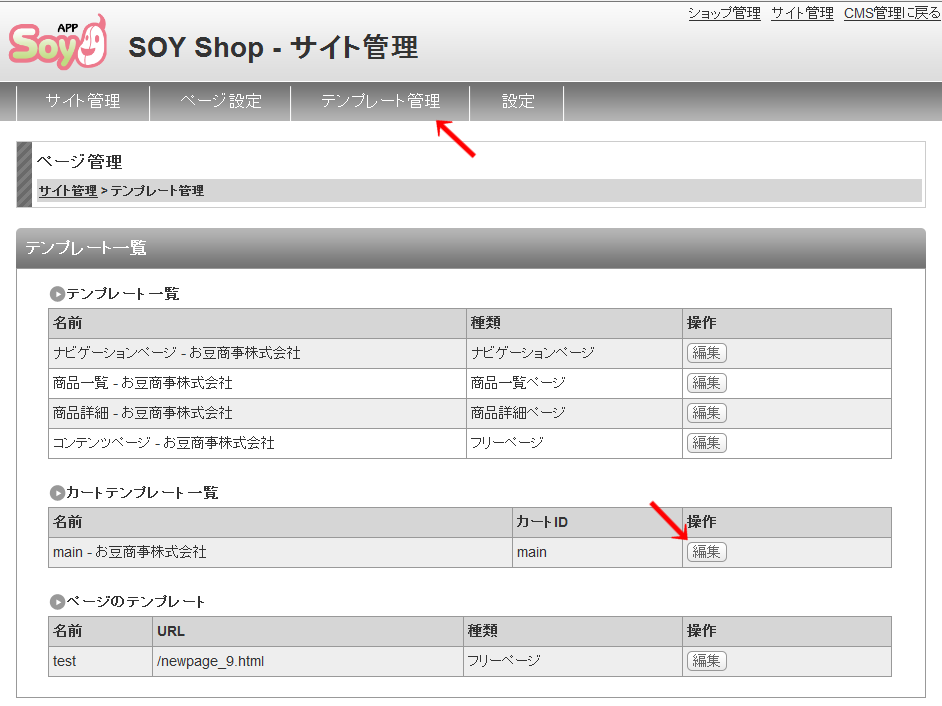Click test page name cell
The width and height of the screenshot is (942, 706).
(x=100, y=662)
